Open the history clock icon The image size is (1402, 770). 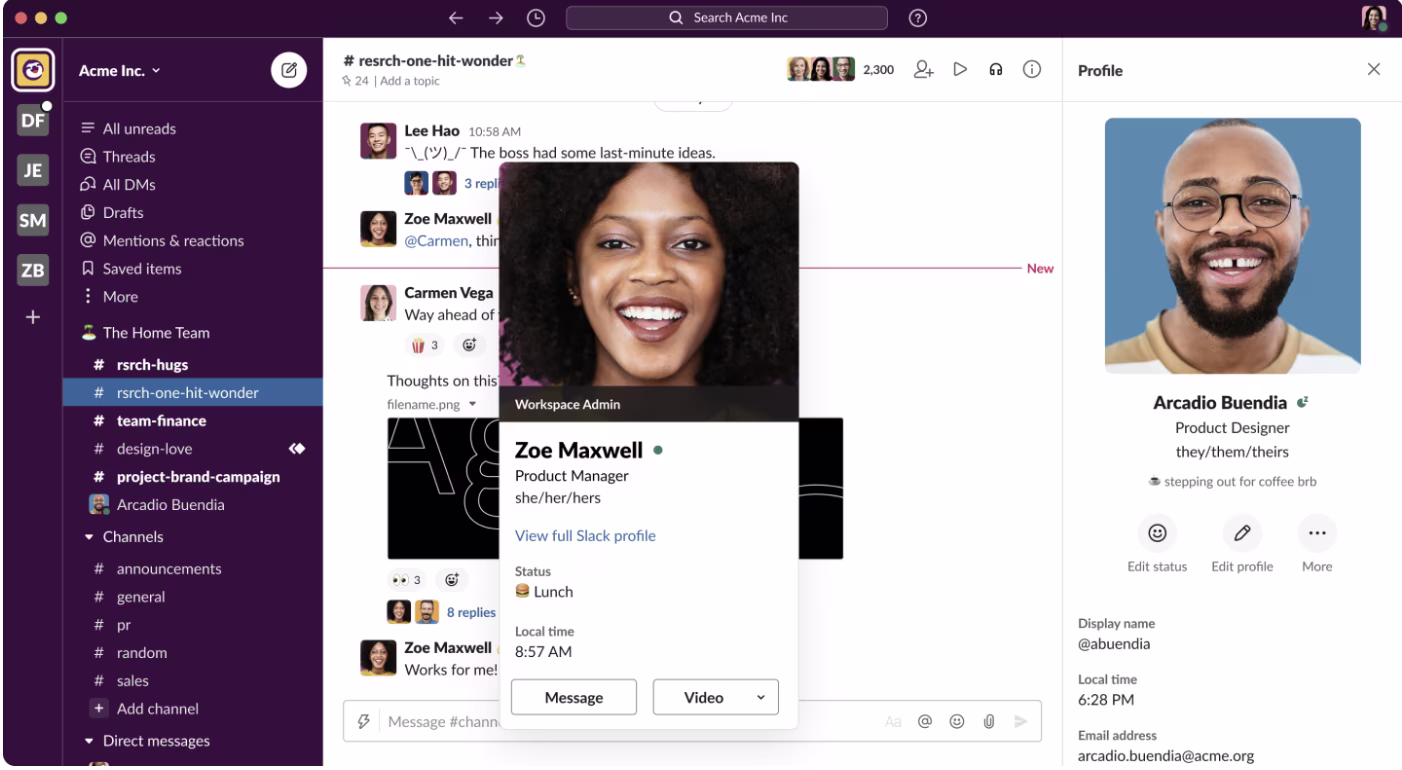click(536, 17)
